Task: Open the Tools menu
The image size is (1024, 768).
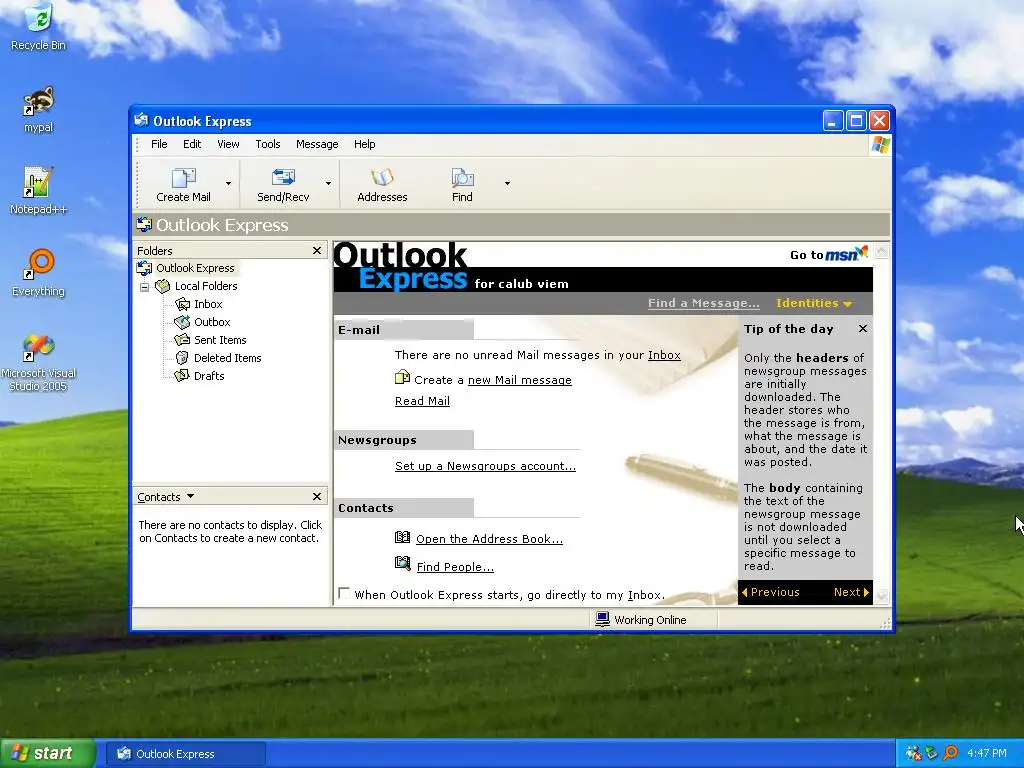Action: pos(268,144)
